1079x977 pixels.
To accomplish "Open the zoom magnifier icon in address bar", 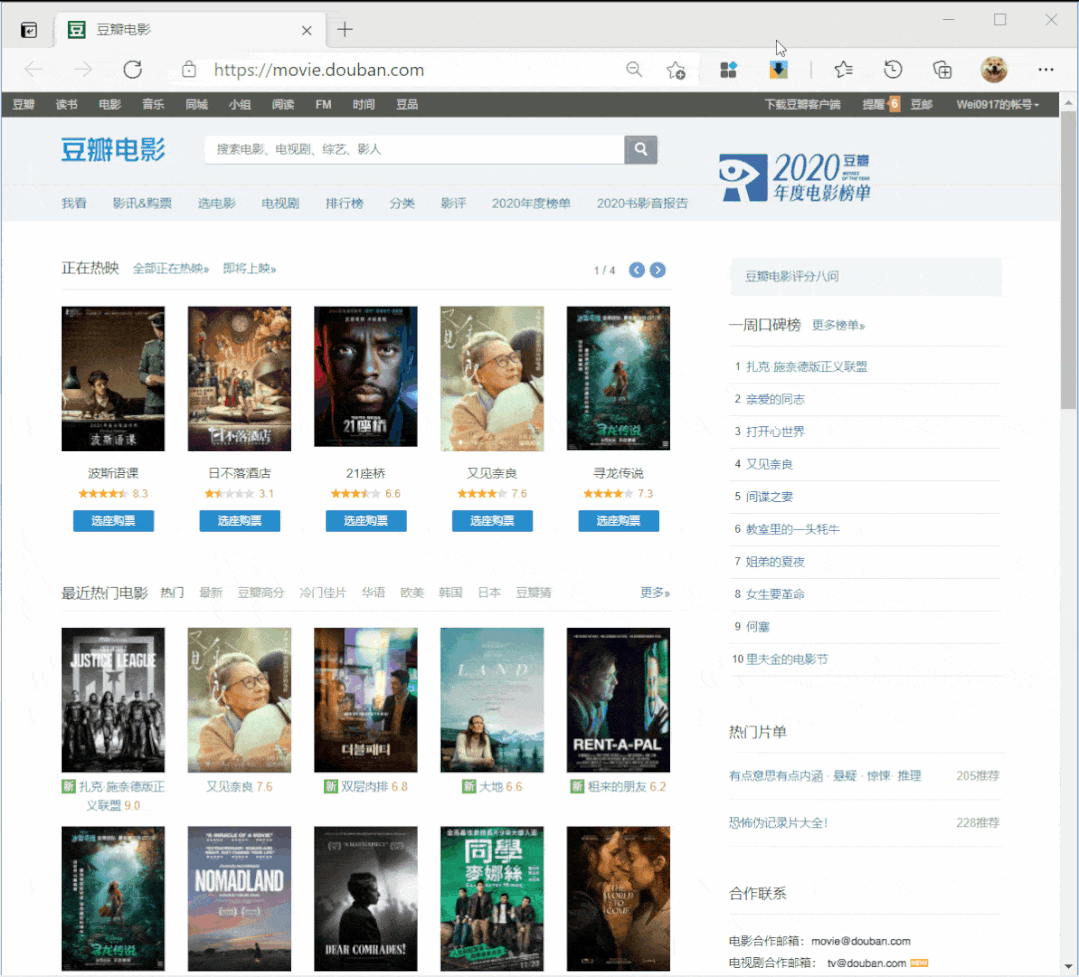I will (634, 70).
